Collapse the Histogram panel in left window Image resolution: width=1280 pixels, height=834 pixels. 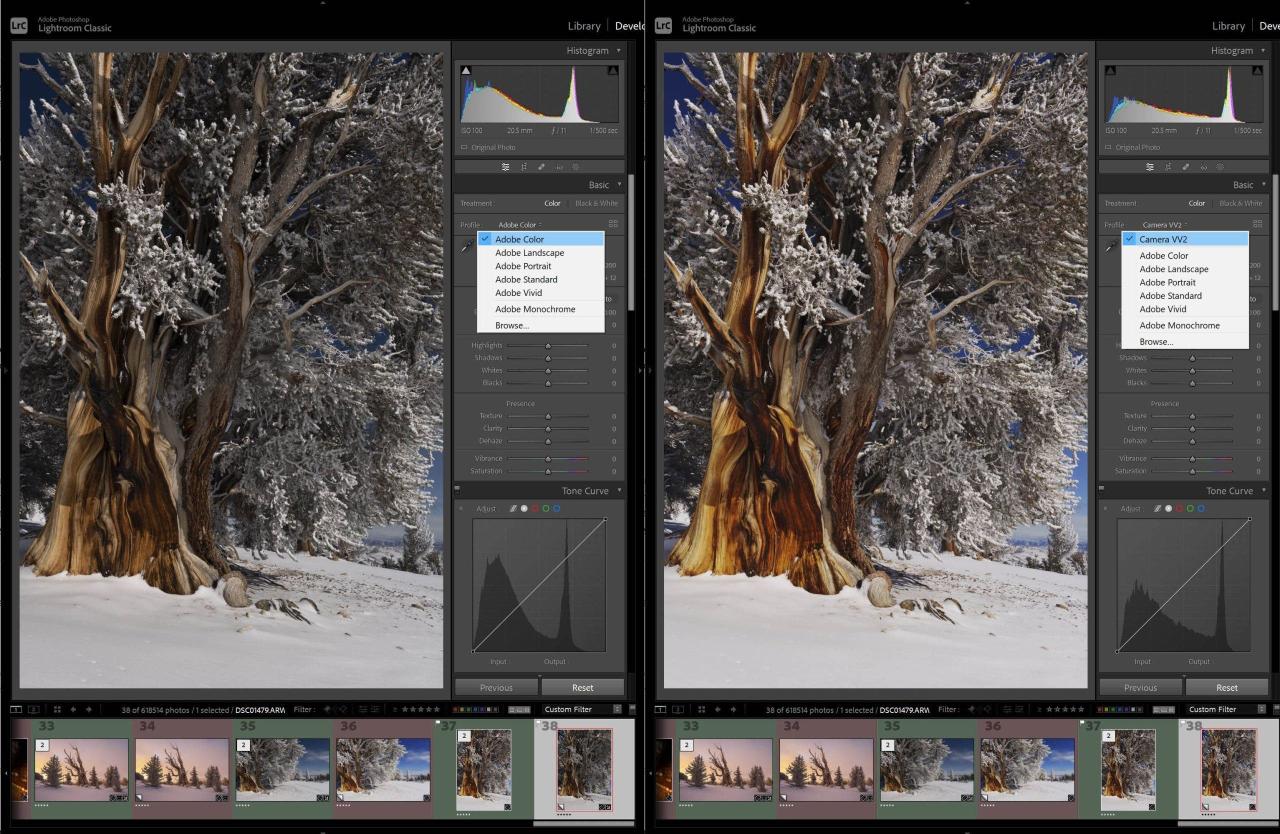(619, 51)
